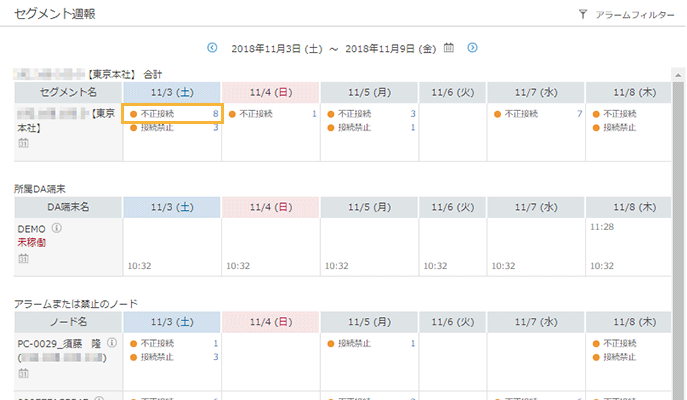The width and height of the screenshot is (687, 400).
Task: Open 不正接続 3 in segment row 11/5
Action: point(370,114)
